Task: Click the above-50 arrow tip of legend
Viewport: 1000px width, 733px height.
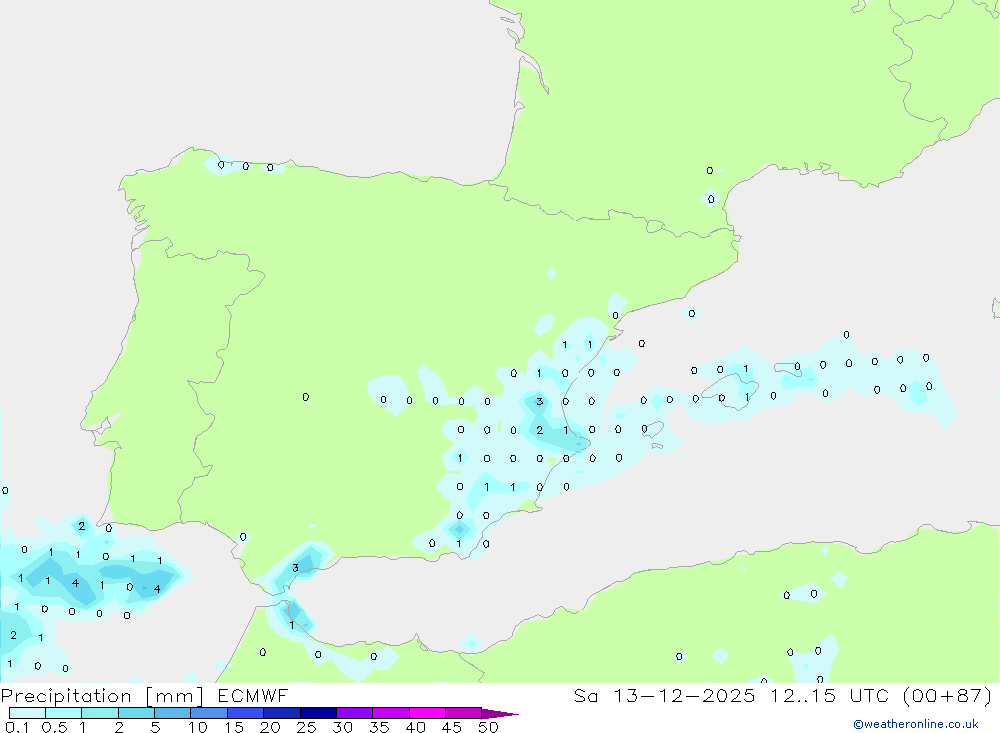Action: [x=499, y=714]
